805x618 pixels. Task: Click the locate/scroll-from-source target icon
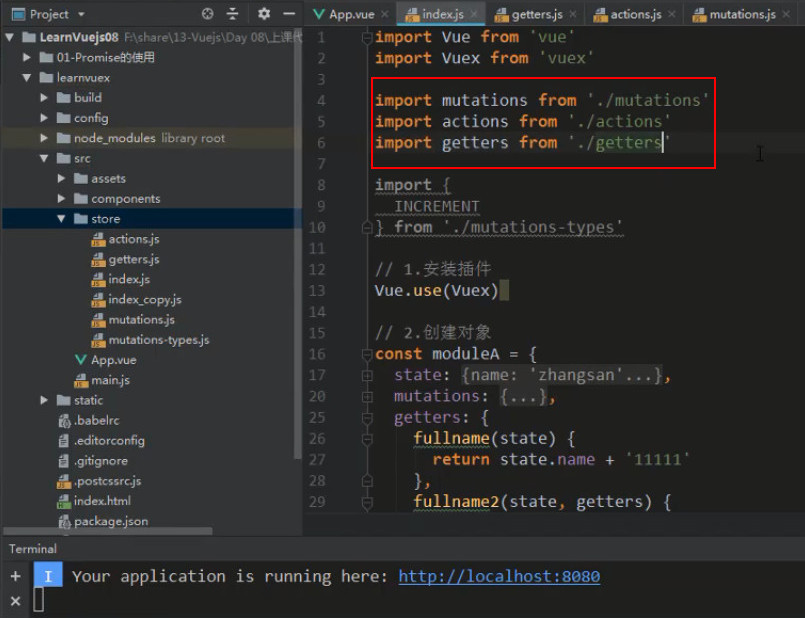(x=207, y=14)
